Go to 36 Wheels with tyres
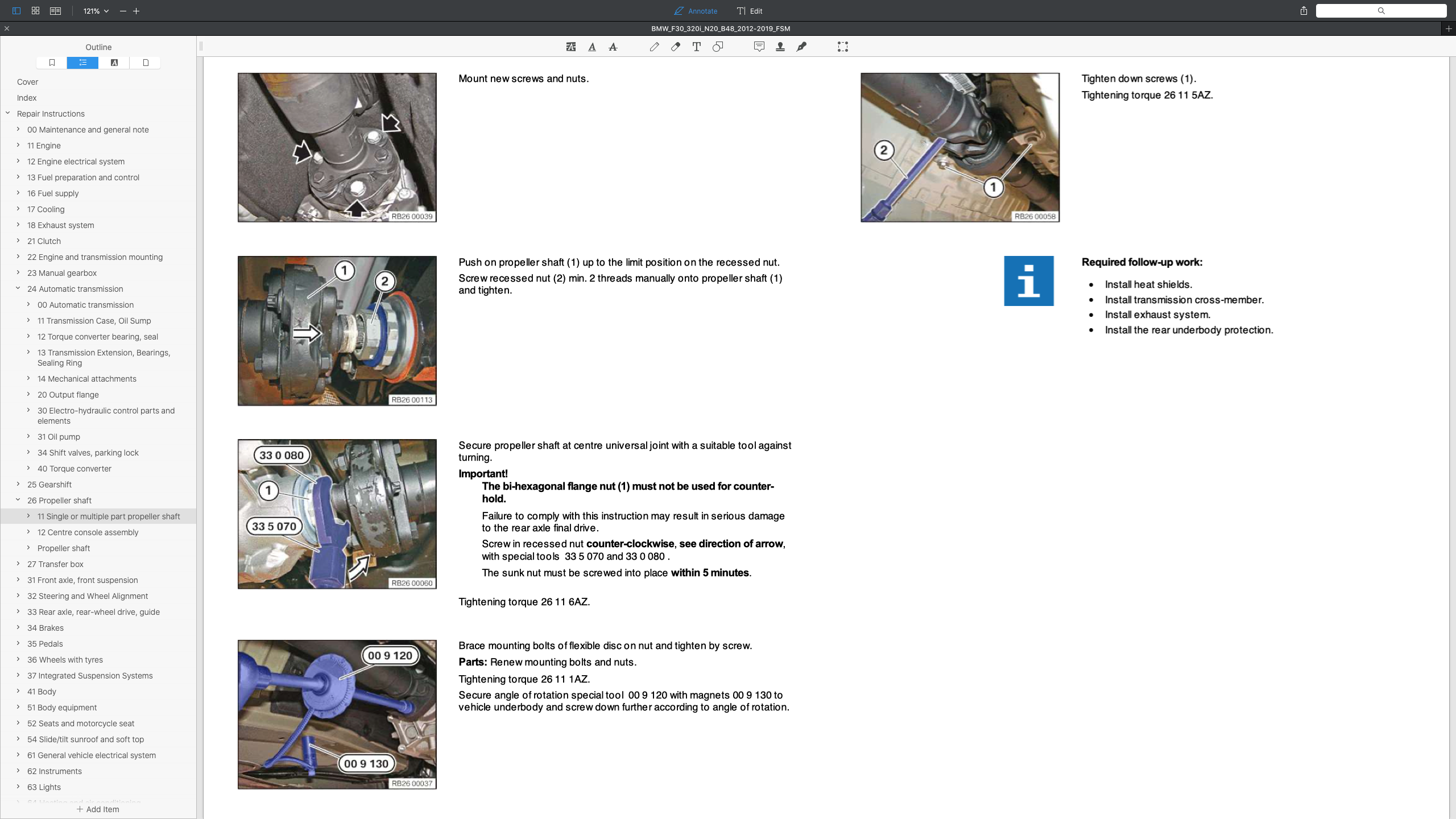Image resolution: width=1456 pixels, height=819 pixels. pyautogui.click(x=65, y=660)
